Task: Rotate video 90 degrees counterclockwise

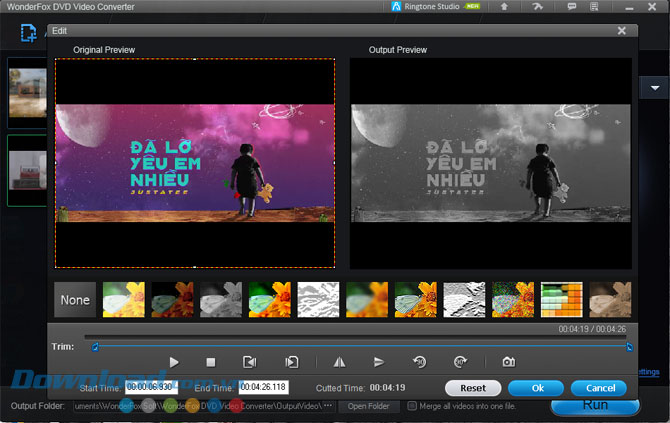Action: (420, 362)
